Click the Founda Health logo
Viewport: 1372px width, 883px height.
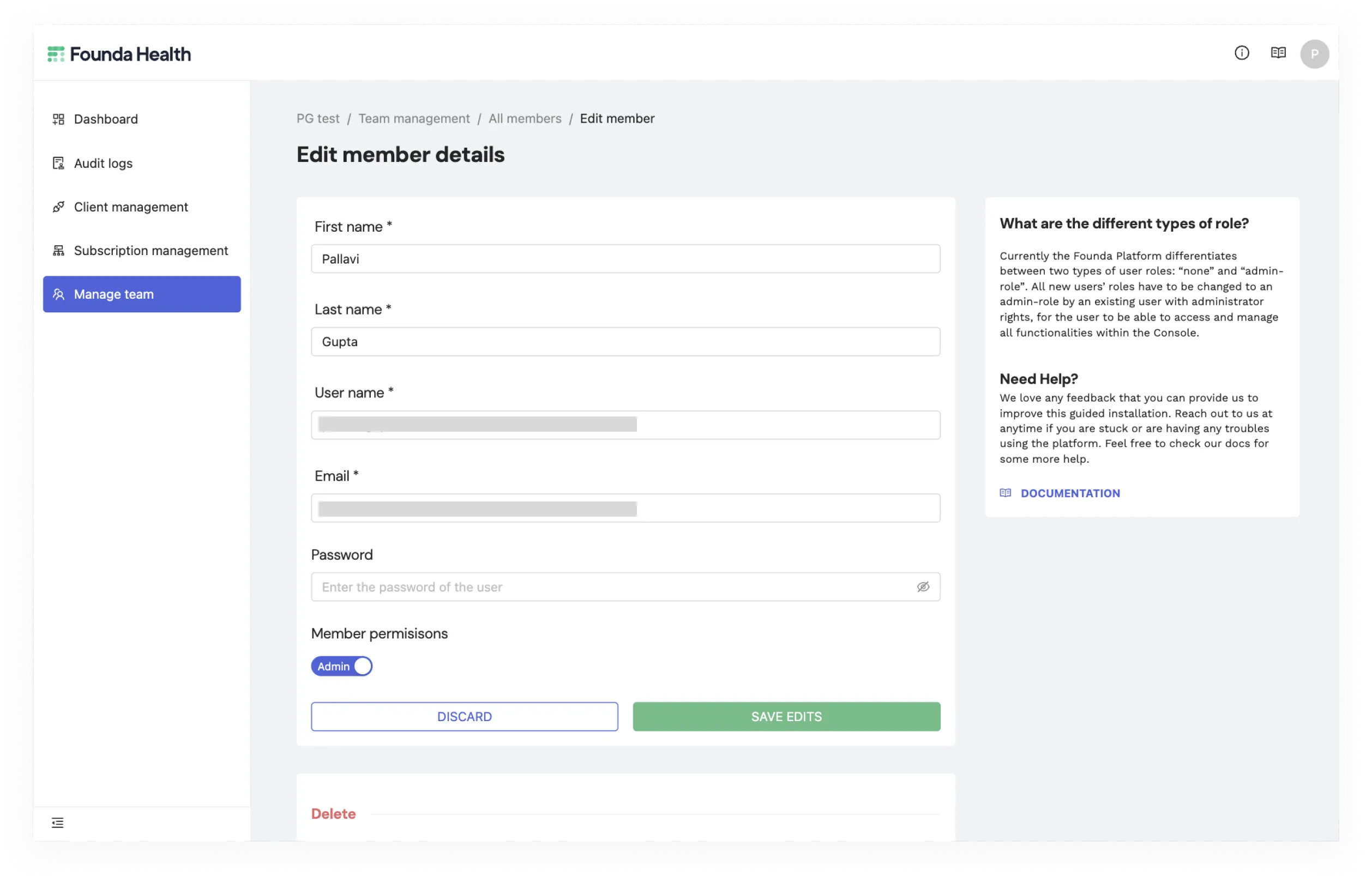[x=119, y=54]
